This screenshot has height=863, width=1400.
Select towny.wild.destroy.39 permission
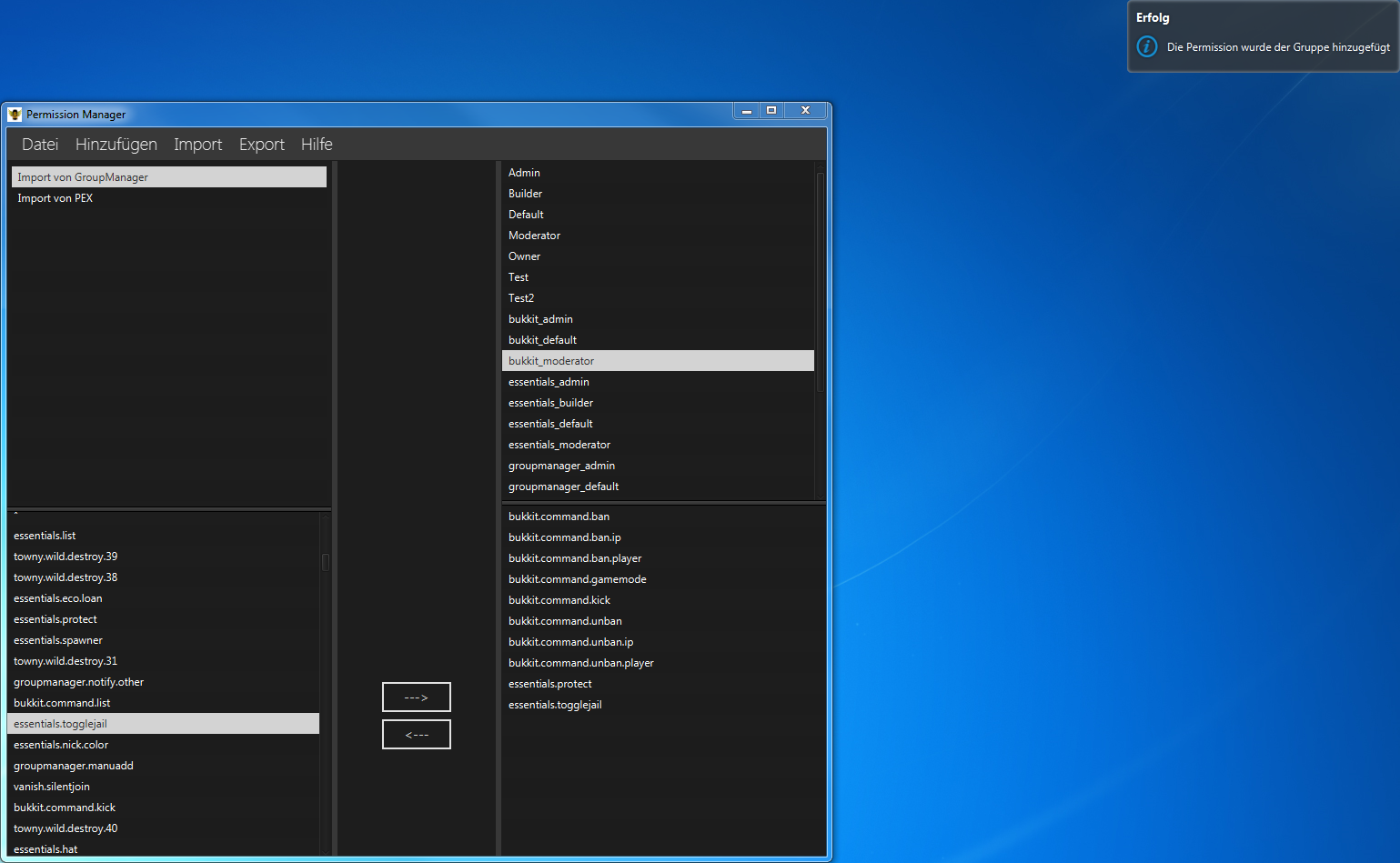[164, 557]
